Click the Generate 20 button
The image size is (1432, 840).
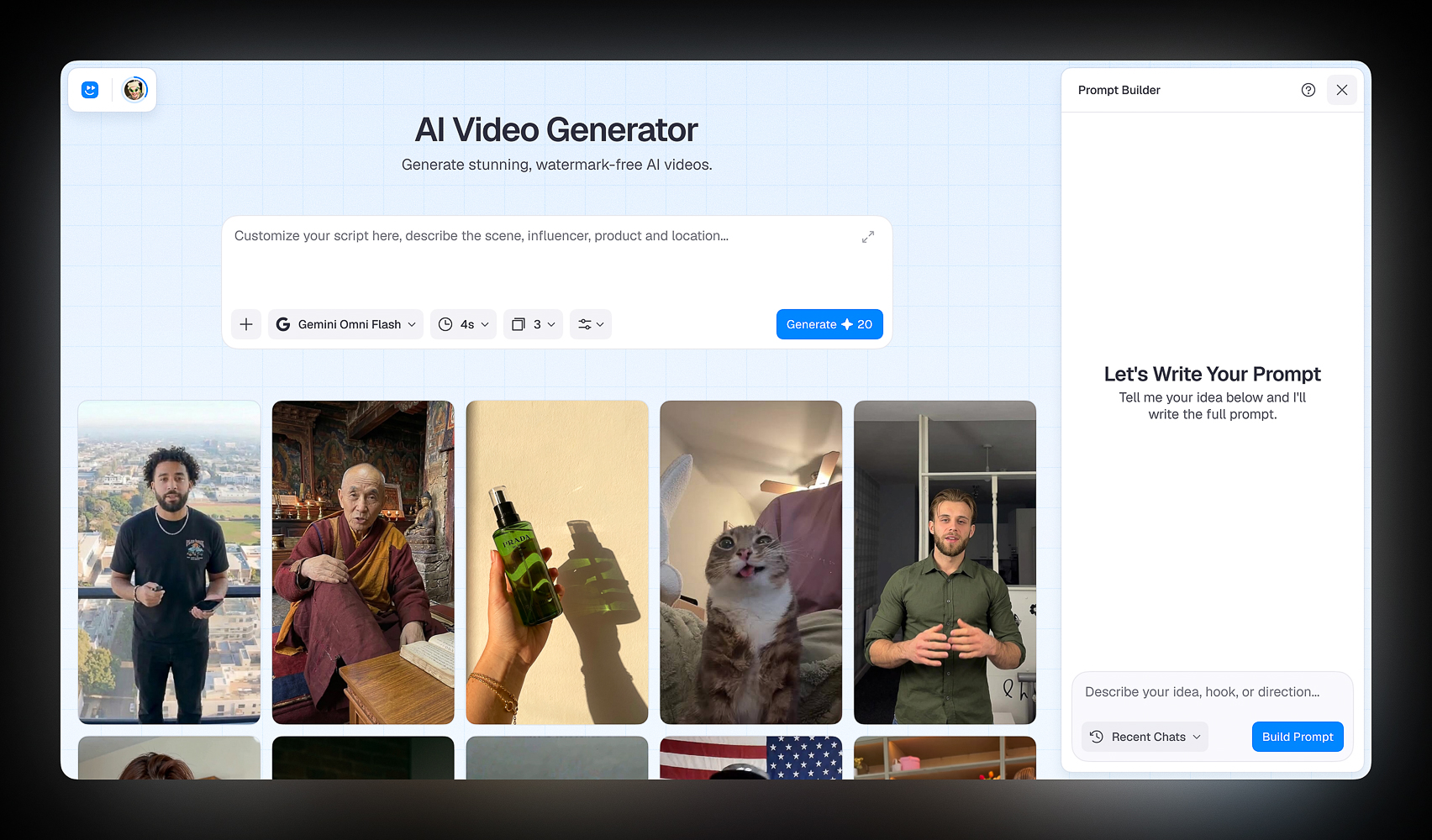(x=829, y=324)
